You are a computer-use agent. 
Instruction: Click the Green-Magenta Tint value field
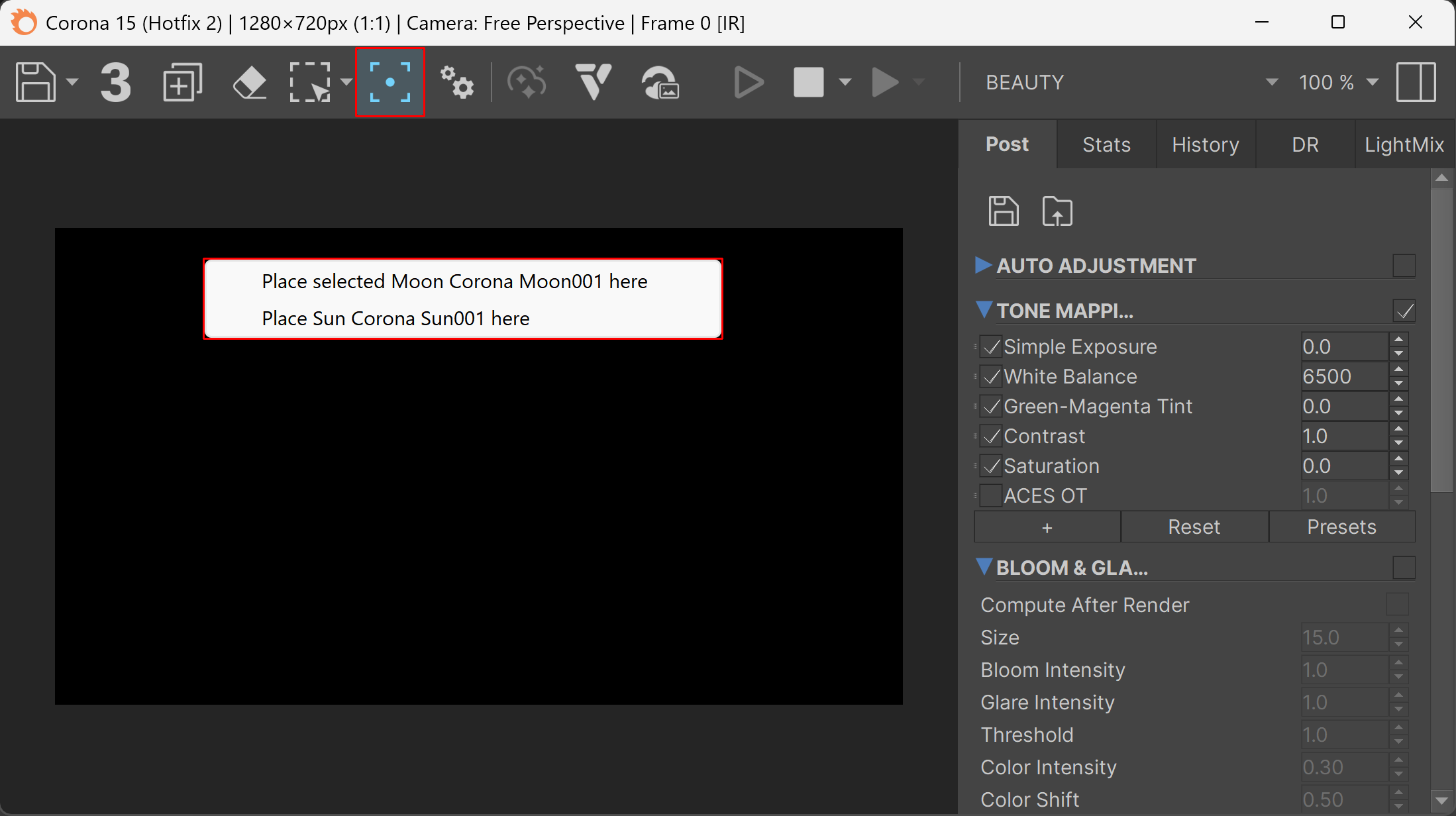(x=1344, y=406)
